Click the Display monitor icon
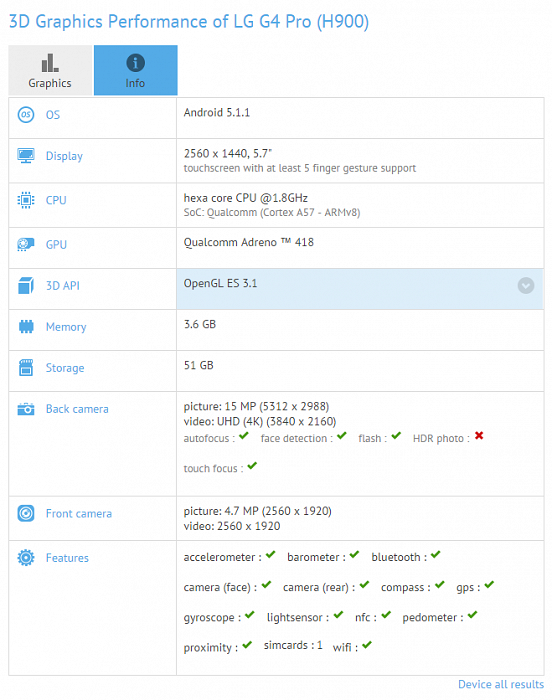Screen dimensions: 552x700 point(26,156)
